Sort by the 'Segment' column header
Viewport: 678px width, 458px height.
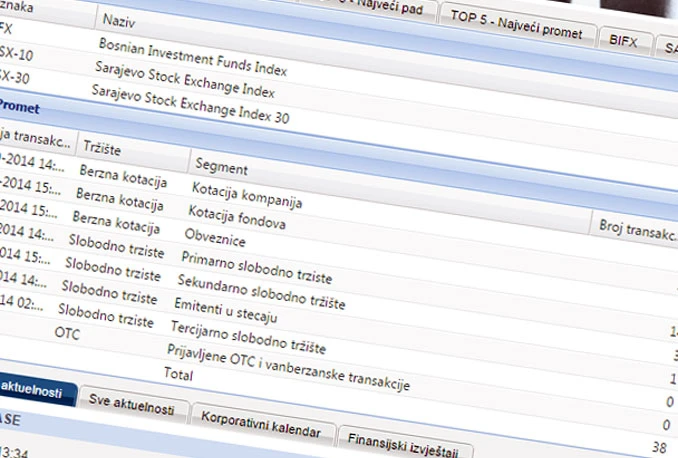(x=221, y=166)
